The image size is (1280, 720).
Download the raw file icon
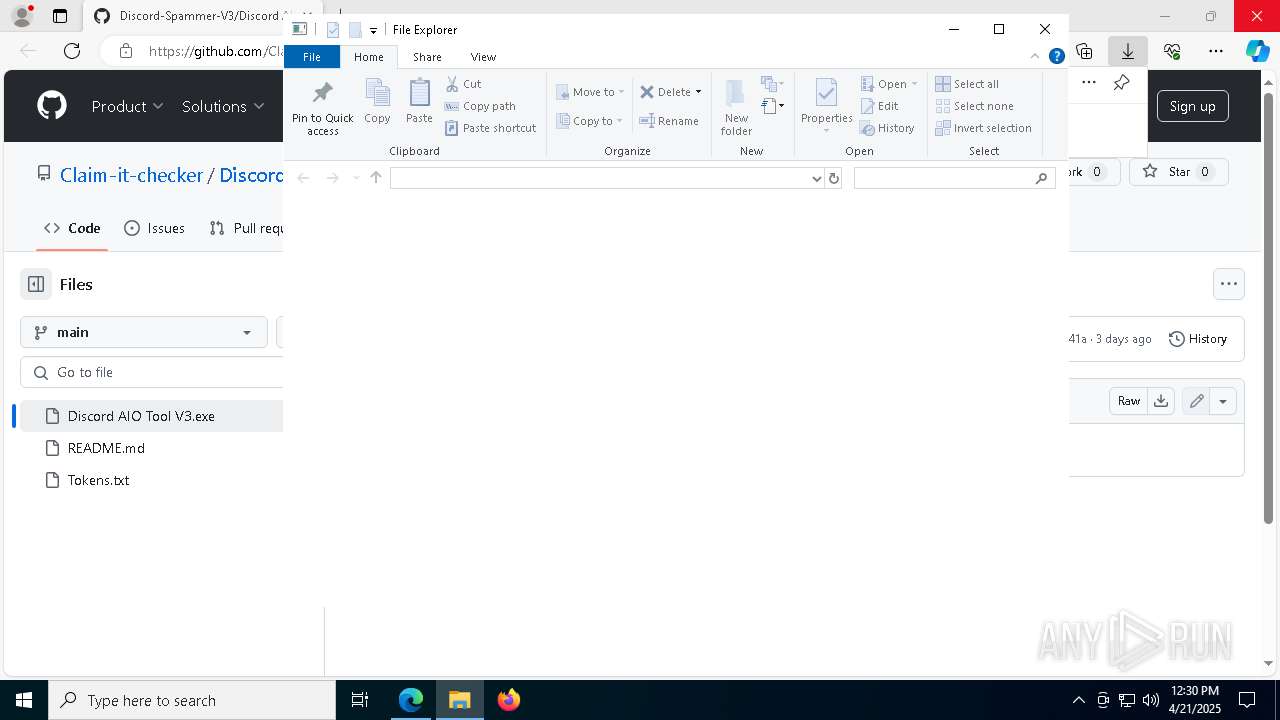[1161, 401]
